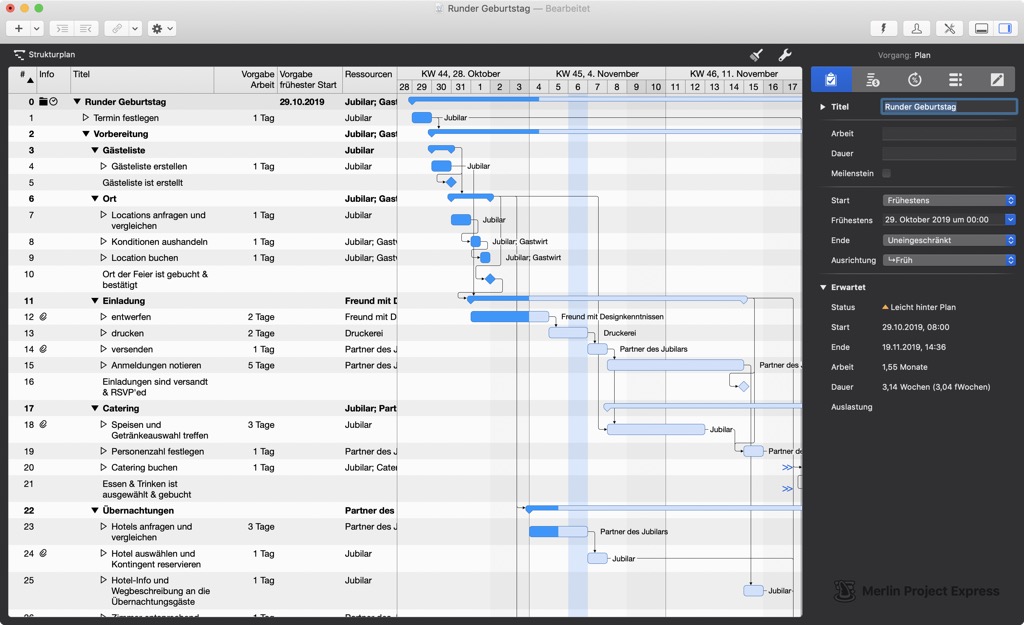
Task: Switch to the cost inspector tab
Action: click(873, 79)
